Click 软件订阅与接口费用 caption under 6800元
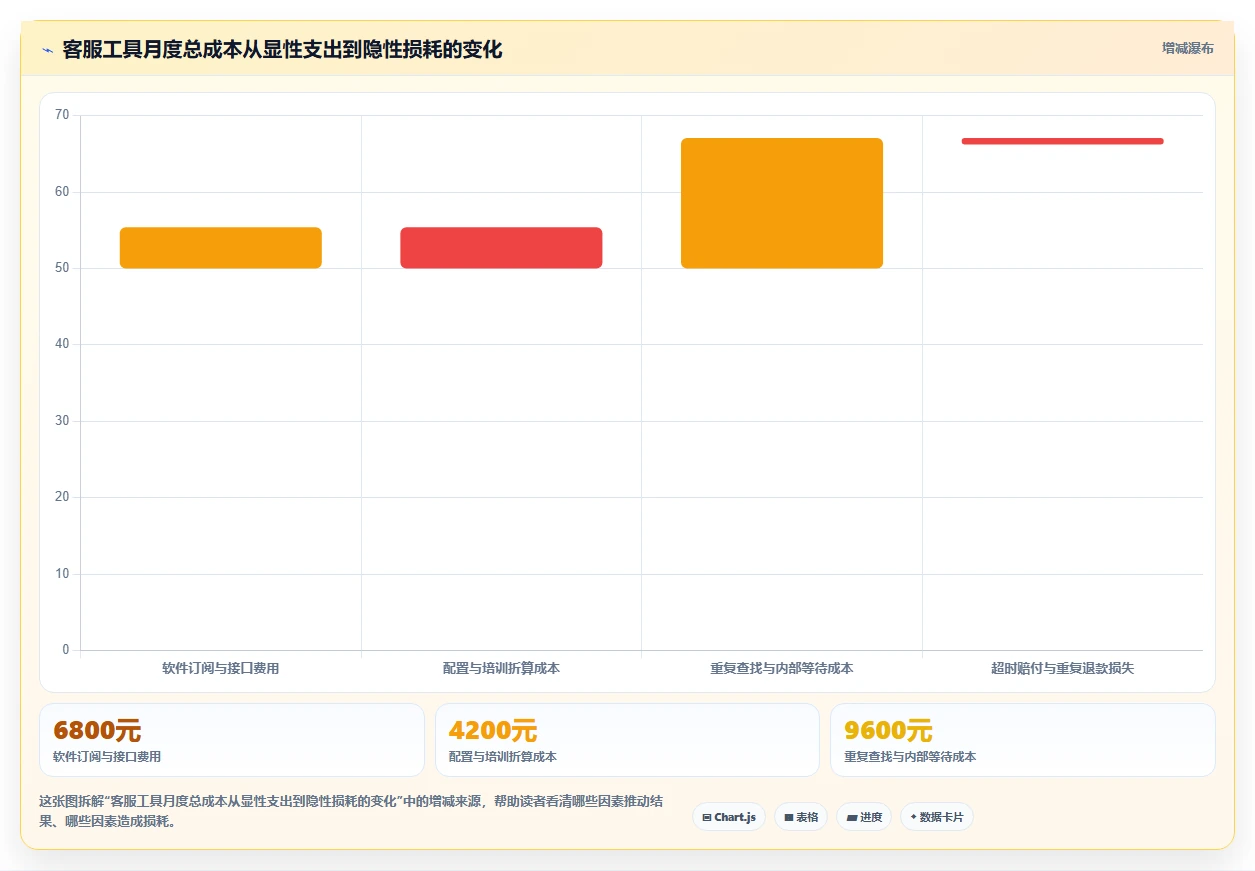1255x871 pixels. pos(107,757)
